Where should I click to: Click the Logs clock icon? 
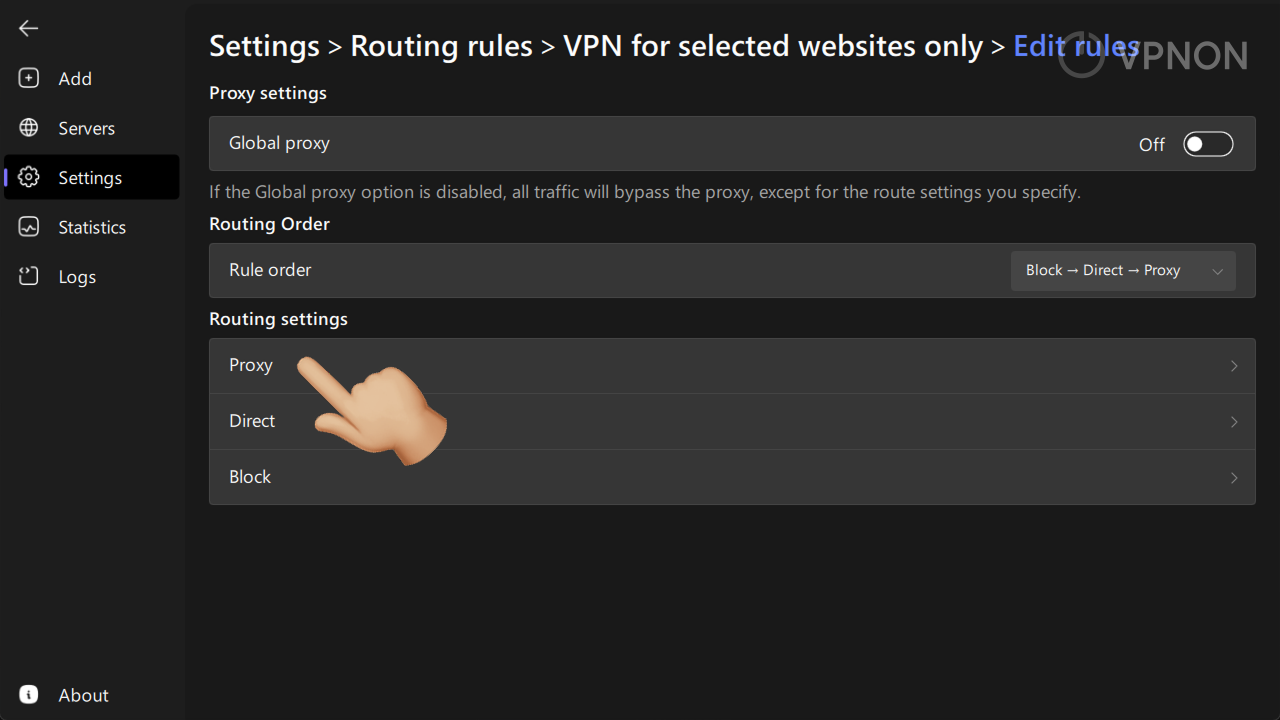point(28,277)
